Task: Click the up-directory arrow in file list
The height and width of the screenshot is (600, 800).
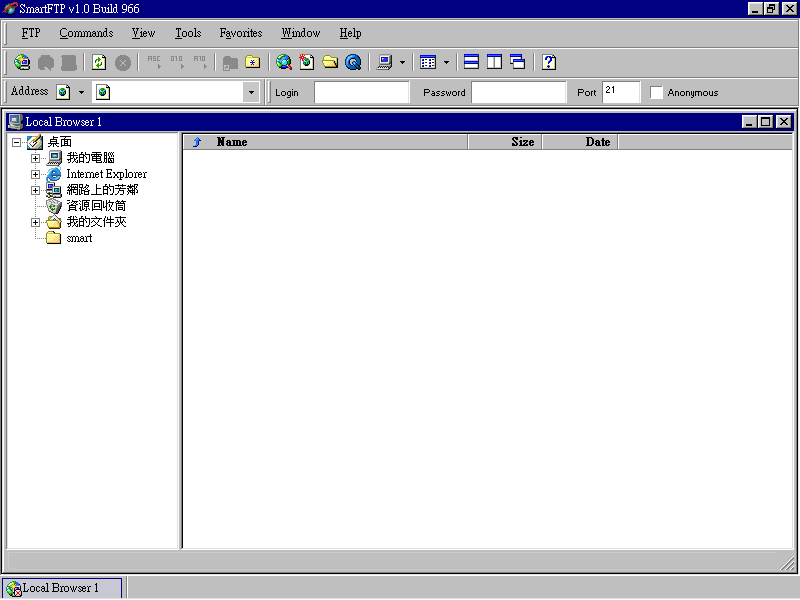Action: (x=197, y=142)
